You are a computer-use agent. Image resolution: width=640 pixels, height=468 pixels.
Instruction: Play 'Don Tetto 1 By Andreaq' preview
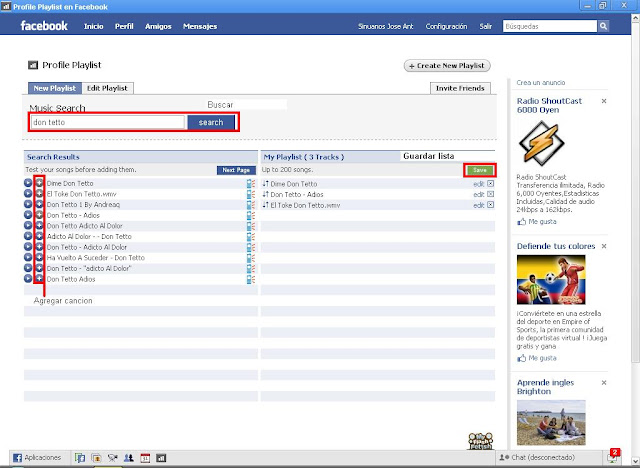[28, 204]
